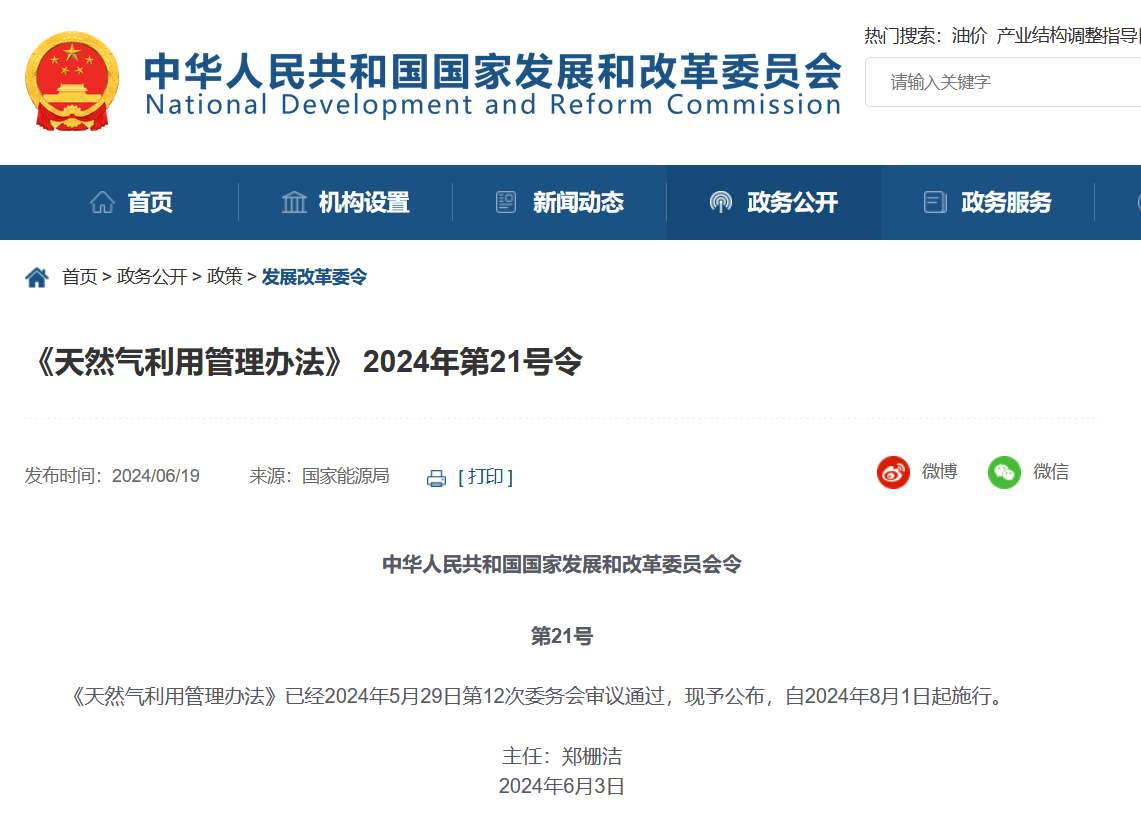
Task: Click the 打印 print link
Action: [485, 476]
